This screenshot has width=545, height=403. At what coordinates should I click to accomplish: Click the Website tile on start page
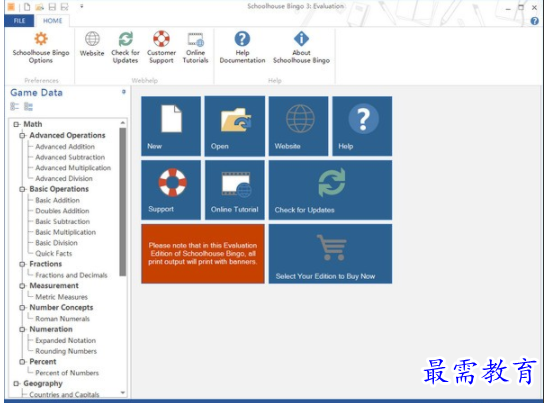299,126
